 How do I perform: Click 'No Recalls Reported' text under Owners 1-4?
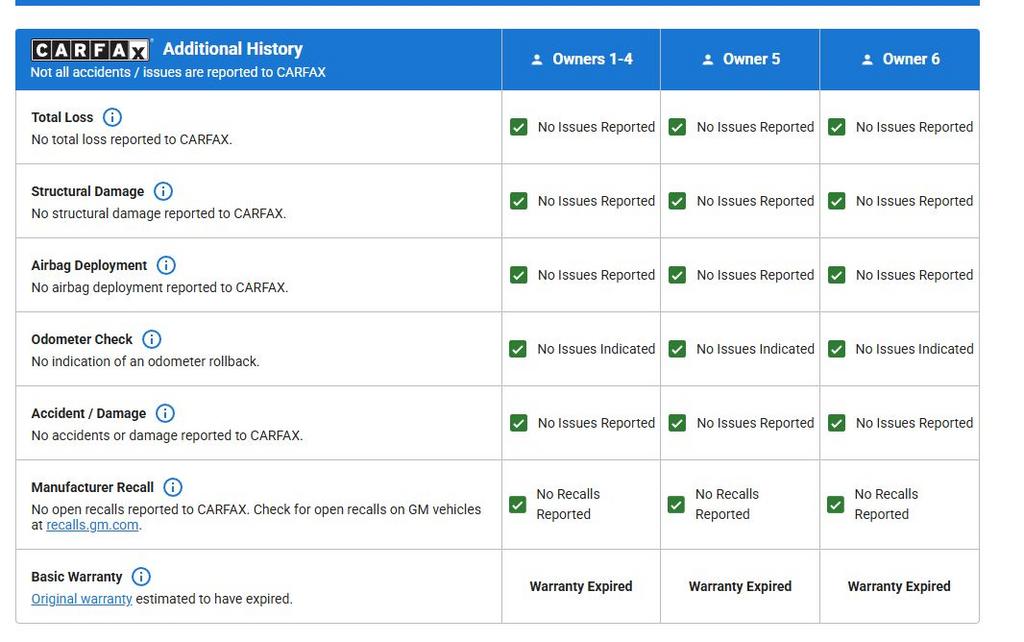[x=568, y=504]
